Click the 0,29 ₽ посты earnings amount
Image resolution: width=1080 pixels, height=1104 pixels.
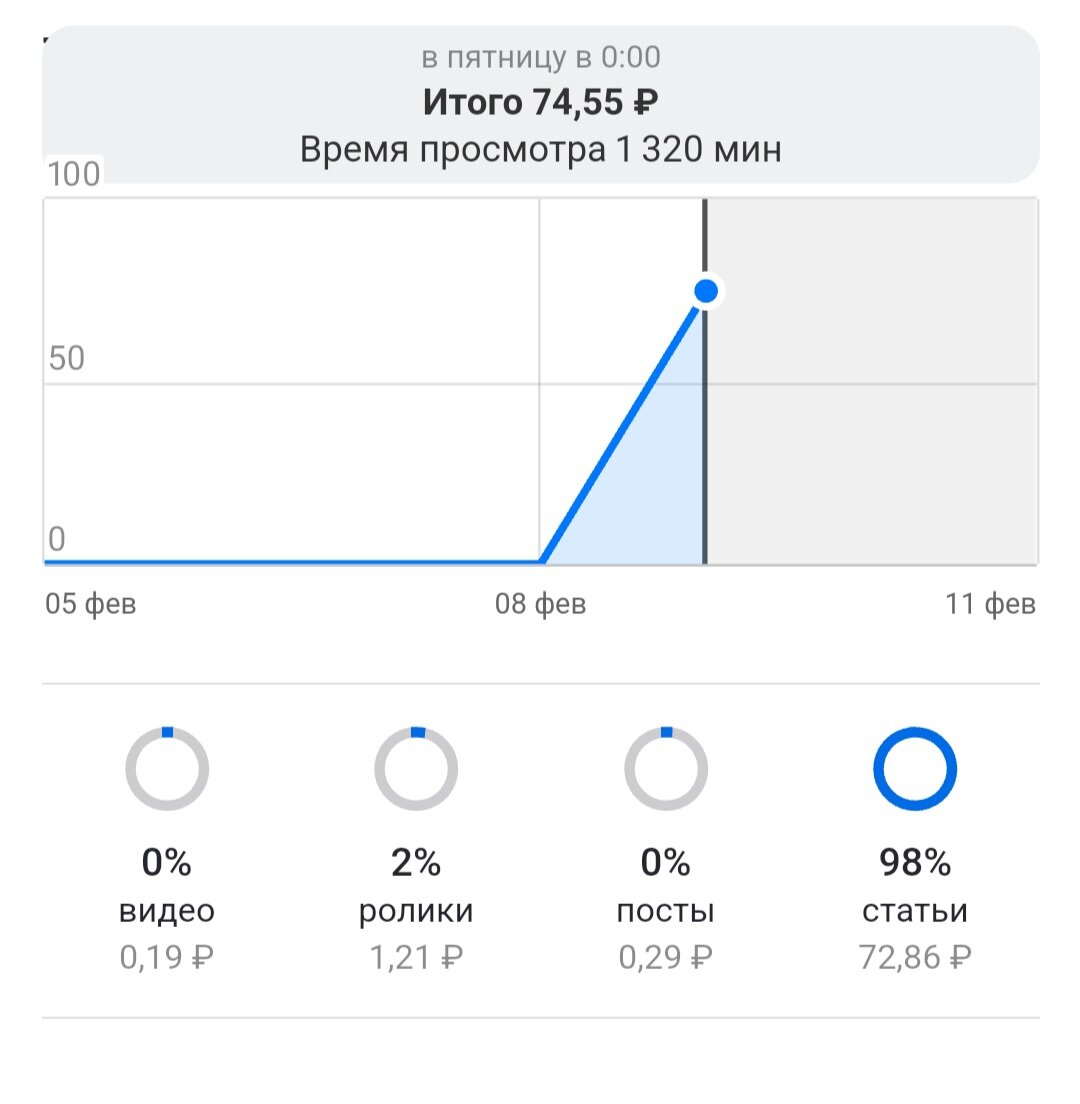click(x=666, y=958)
